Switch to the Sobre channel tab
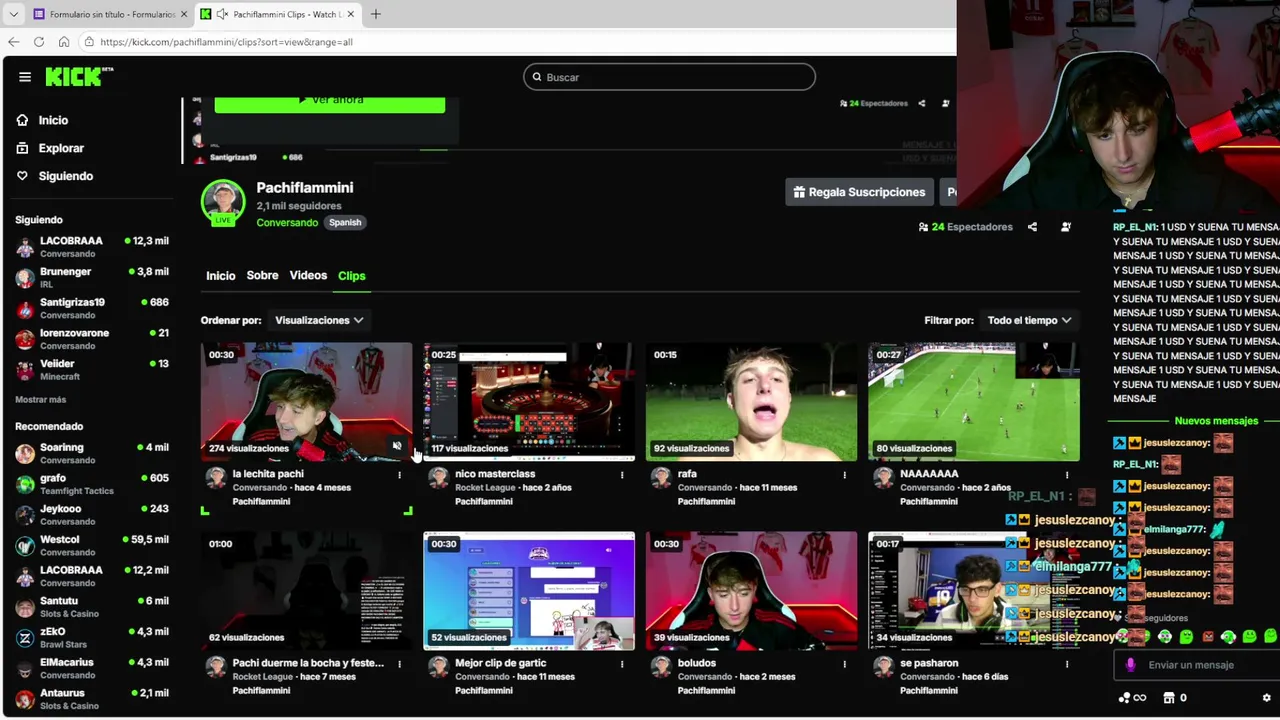Image resolution: width=1280 pixels, height=720 pixels. click(262, 276)
